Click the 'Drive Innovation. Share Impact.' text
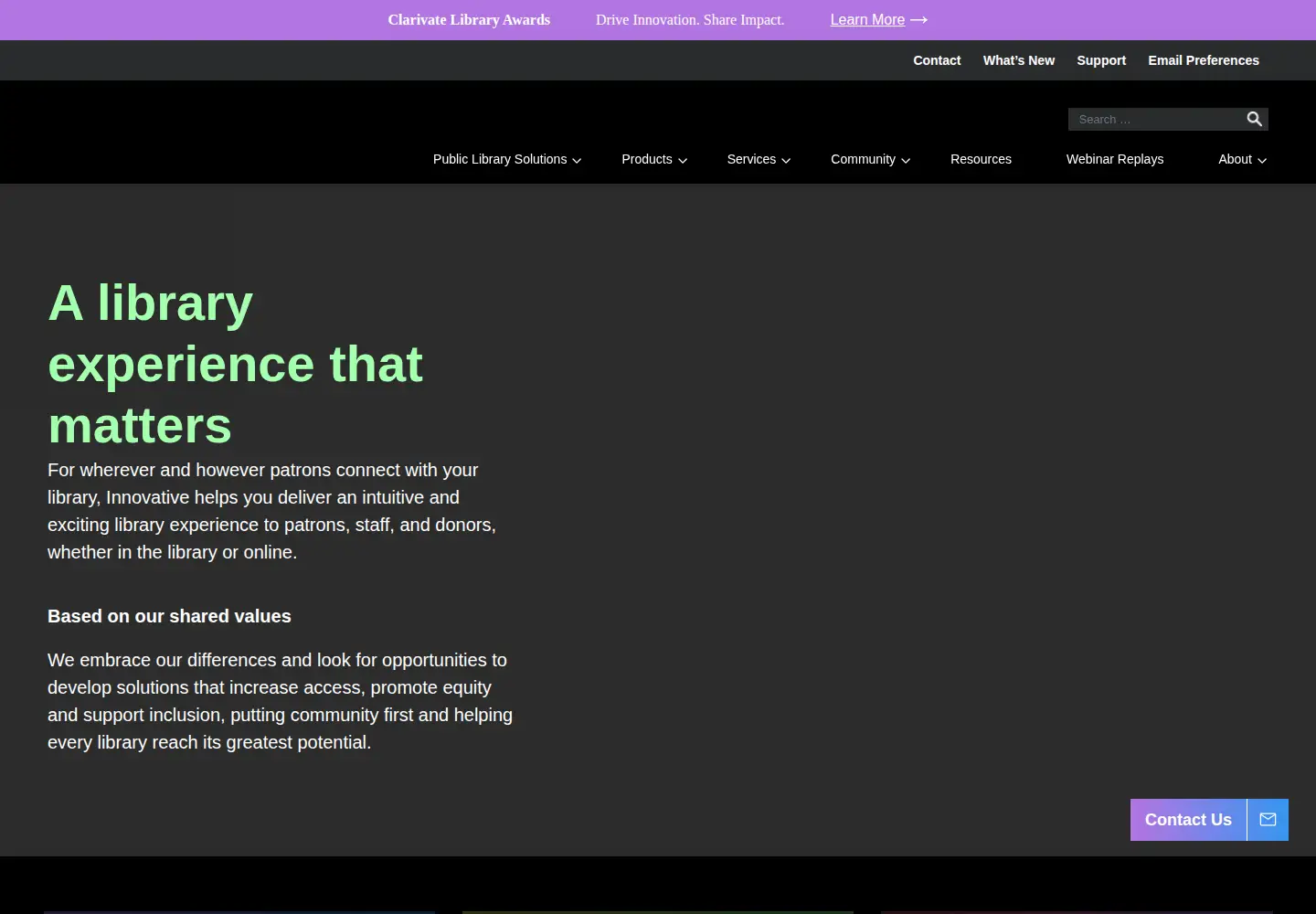1316x914 pixels. coord(690,20)
